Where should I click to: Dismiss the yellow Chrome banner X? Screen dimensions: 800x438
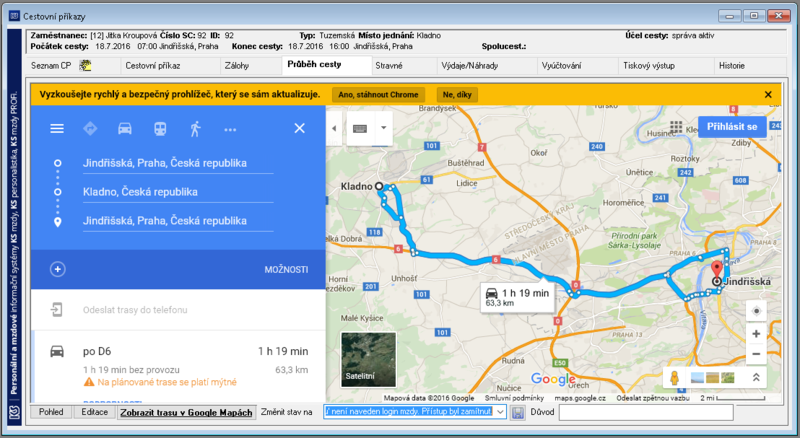point(768,94)
